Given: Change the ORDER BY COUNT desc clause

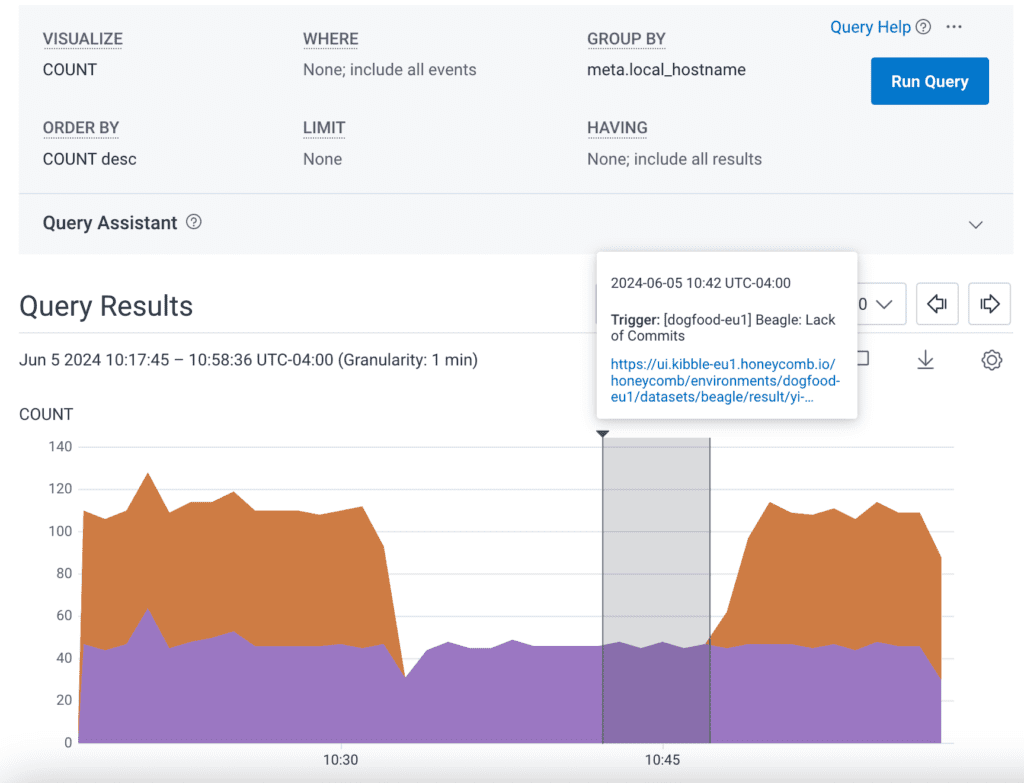Looking at the screenshot, I should coord(89,159).
